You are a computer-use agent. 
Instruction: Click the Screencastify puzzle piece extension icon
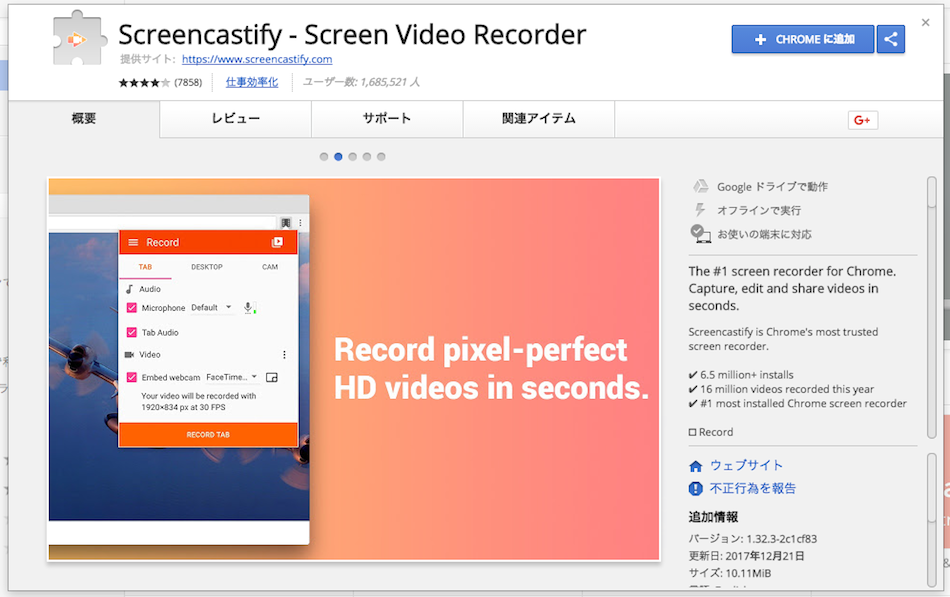pyautogui.click(x=81, y=38)
